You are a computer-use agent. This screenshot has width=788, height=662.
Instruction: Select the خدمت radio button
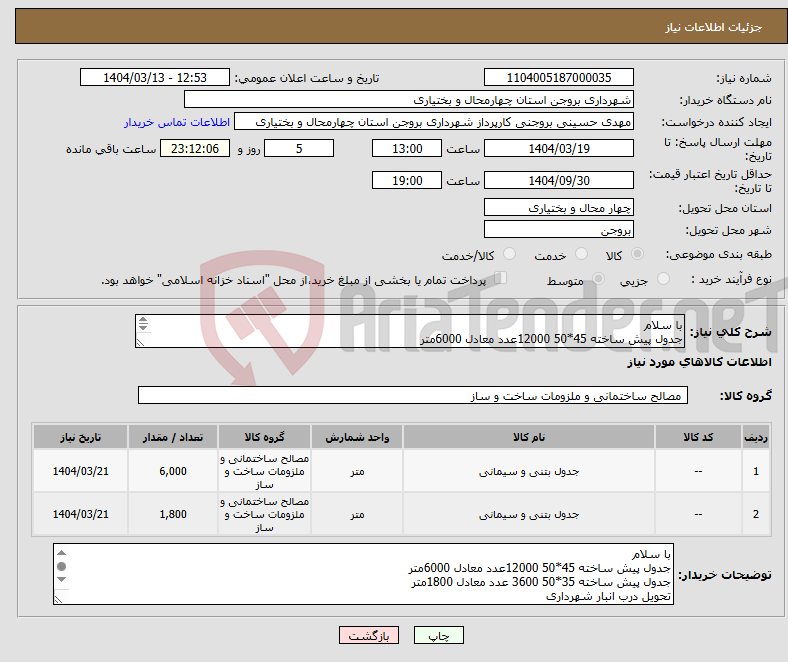pyautogui.click(x=581, y=254)
